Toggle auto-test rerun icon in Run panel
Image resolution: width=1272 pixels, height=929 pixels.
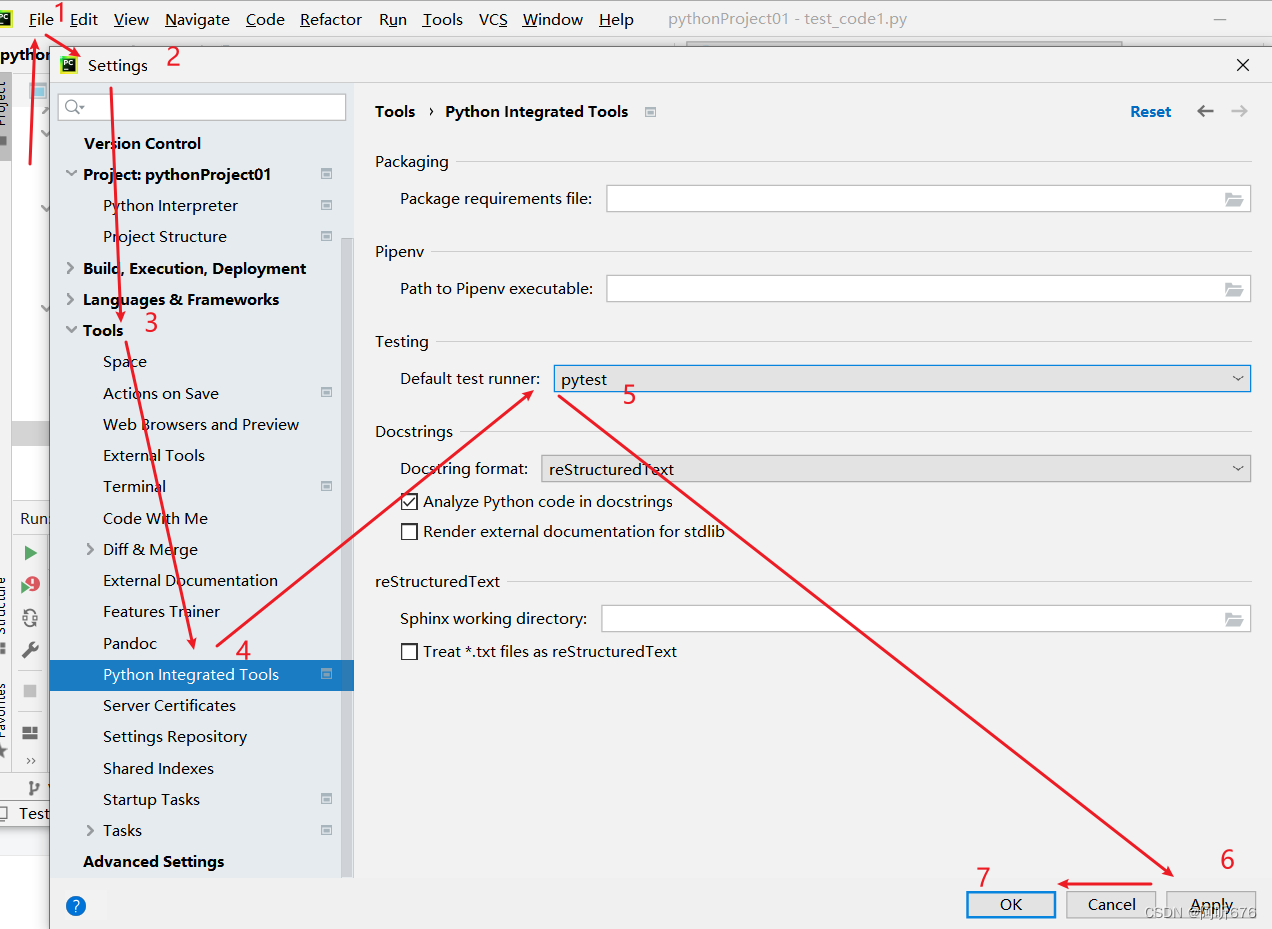(x=30, y=617)
